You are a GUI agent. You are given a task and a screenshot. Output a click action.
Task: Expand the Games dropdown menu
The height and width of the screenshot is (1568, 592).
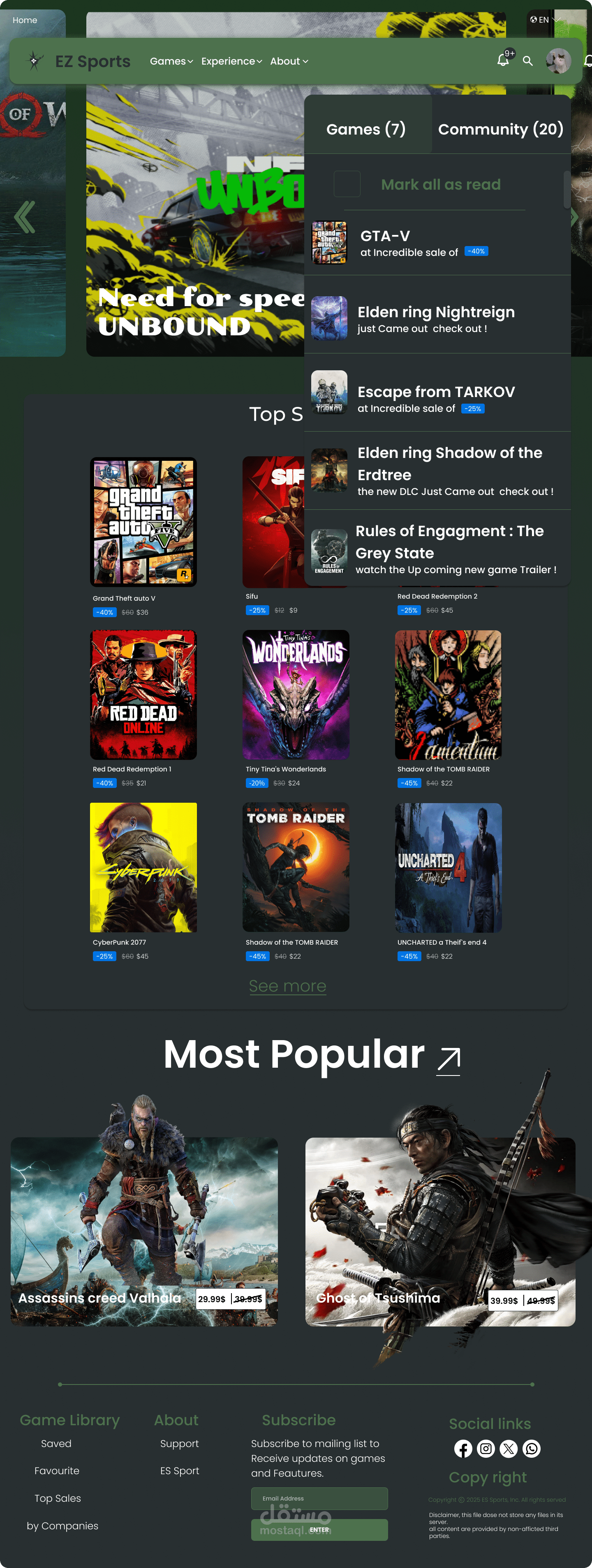click(x=171, y=61)
